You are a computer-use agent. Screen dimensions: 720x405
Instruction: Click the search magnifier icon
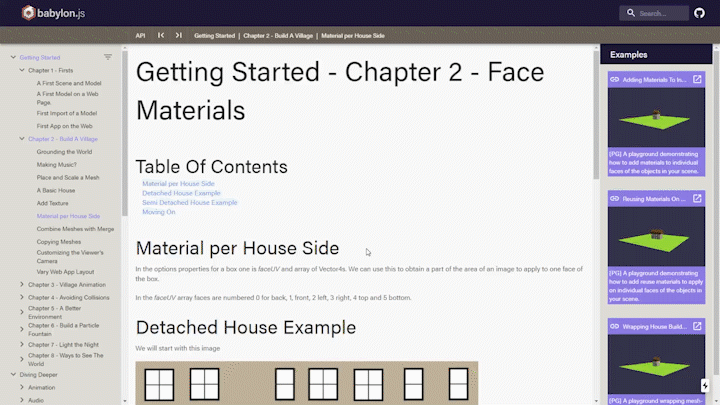point(631,13)
